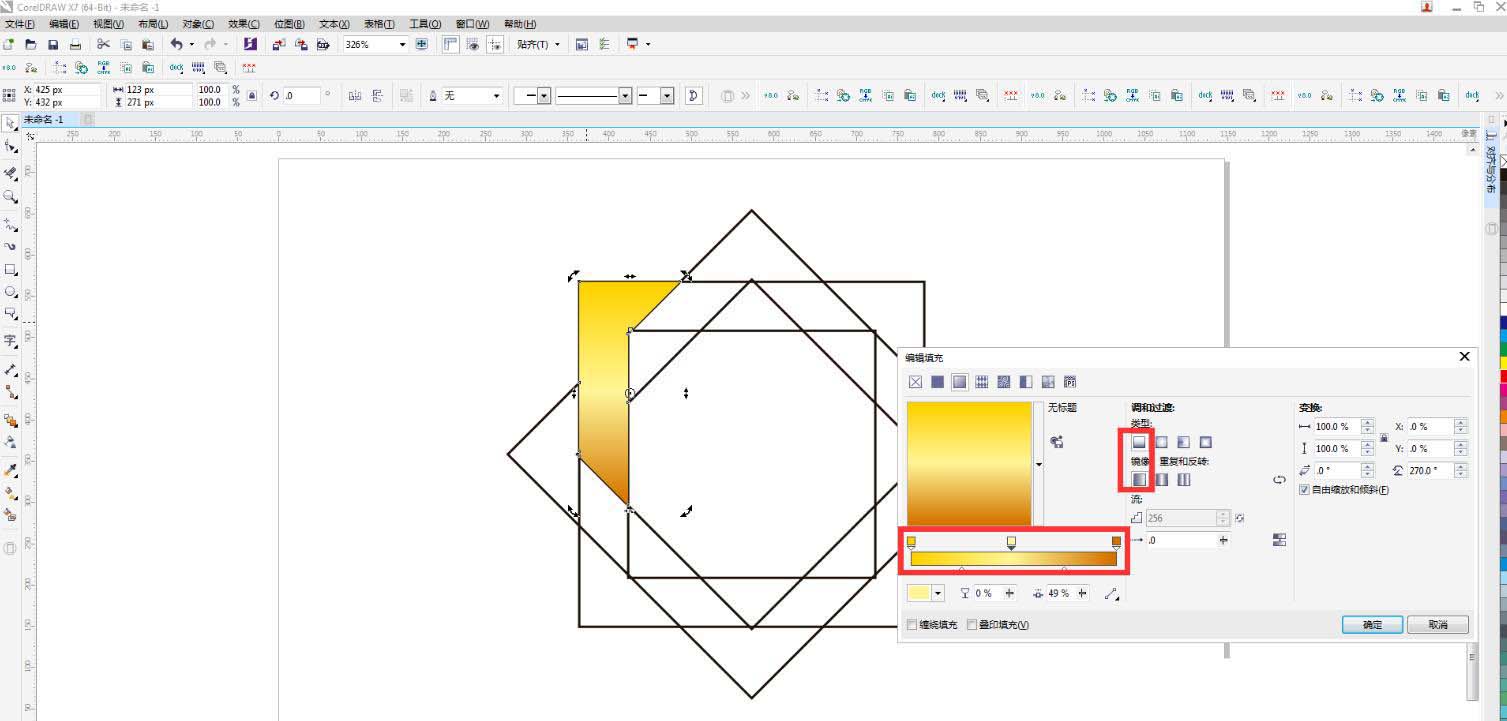
Task: Uncheck 自由缩放和倾斜 checkbox
Action: click(1304, 490)
